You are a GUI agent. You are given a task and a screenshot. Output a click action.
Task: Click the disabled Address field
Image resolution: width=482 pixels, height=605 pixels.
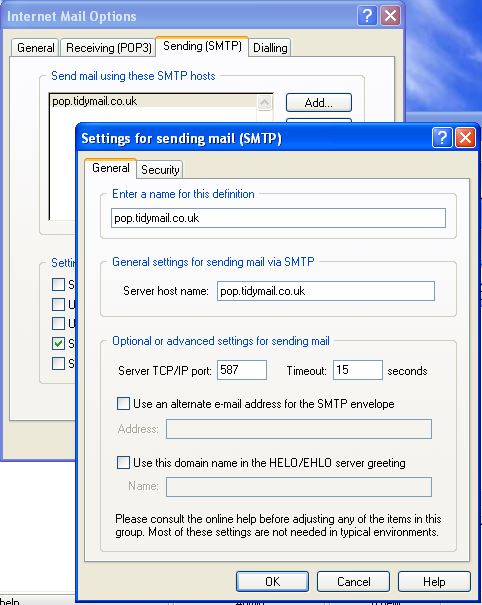click(x=299, y=429)
